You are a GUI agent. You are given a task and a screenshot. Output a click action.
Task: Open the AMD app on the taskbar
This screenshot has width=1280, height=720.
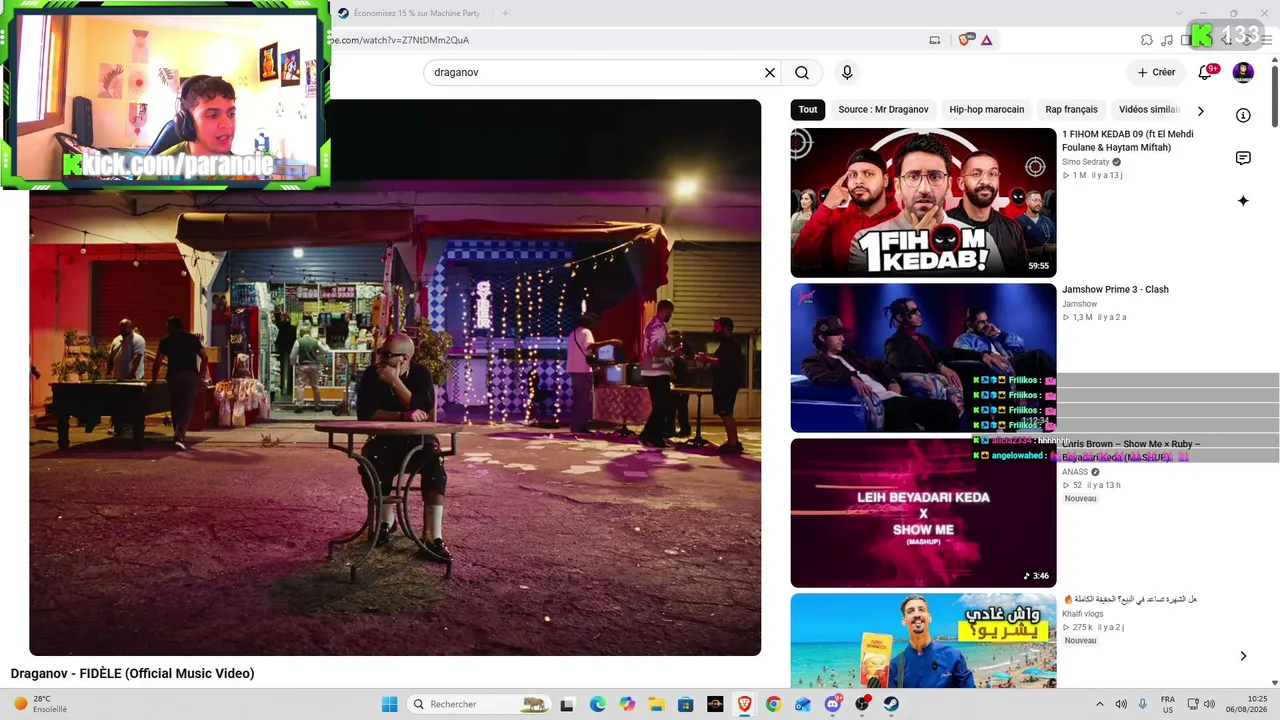[715, 704]
